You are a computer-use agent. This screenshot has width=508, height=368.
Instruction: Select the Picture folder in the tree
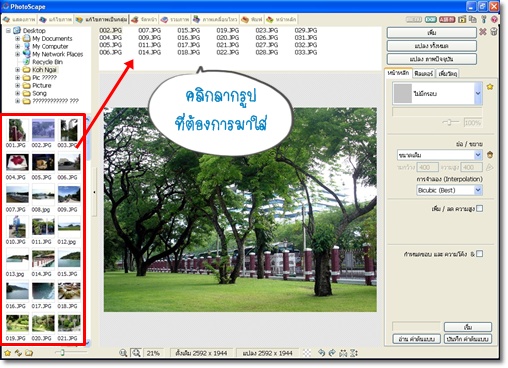click(x=41, y=85)
